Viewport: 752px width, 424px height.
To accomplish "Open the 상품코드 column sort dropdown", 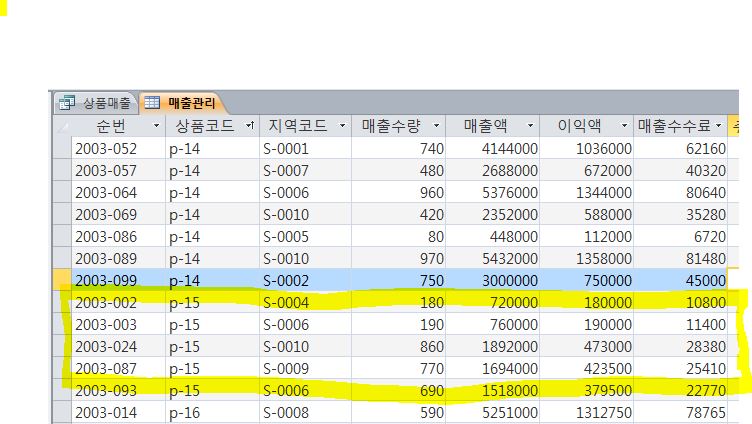I will (248, 126).
